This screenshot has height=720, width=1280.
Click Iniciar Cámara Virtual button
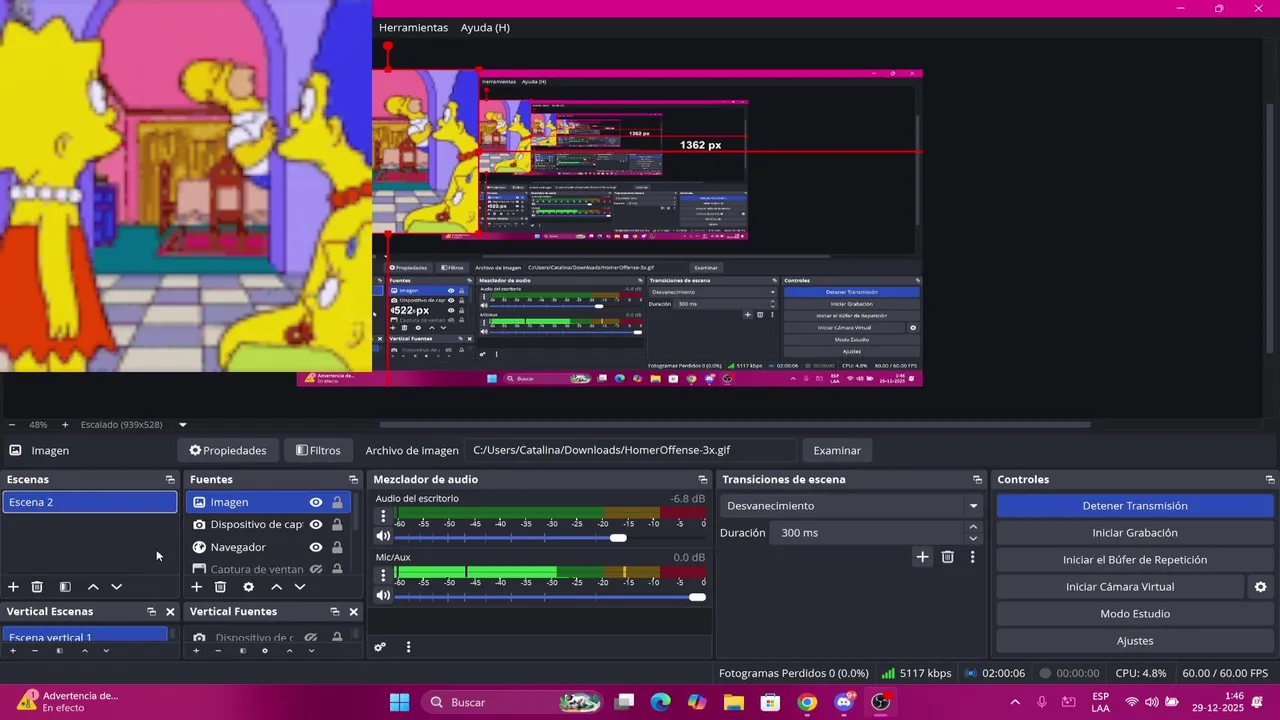tap(1120, 587)
